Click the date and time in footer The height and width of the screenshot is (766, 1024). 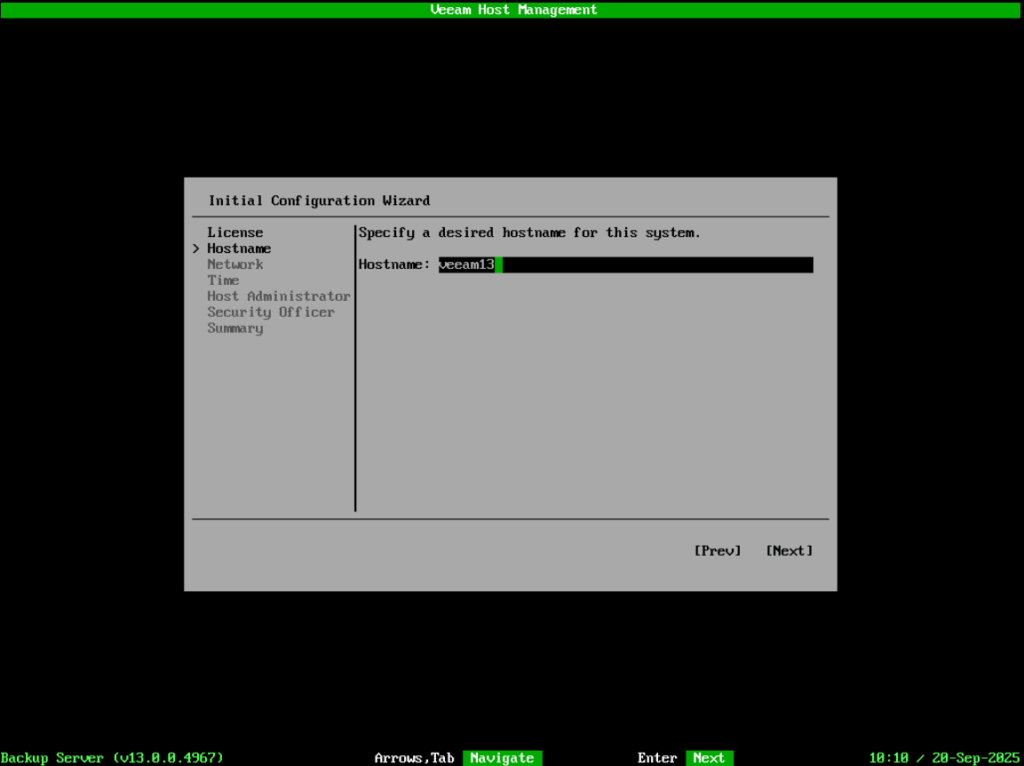[945, 758]
